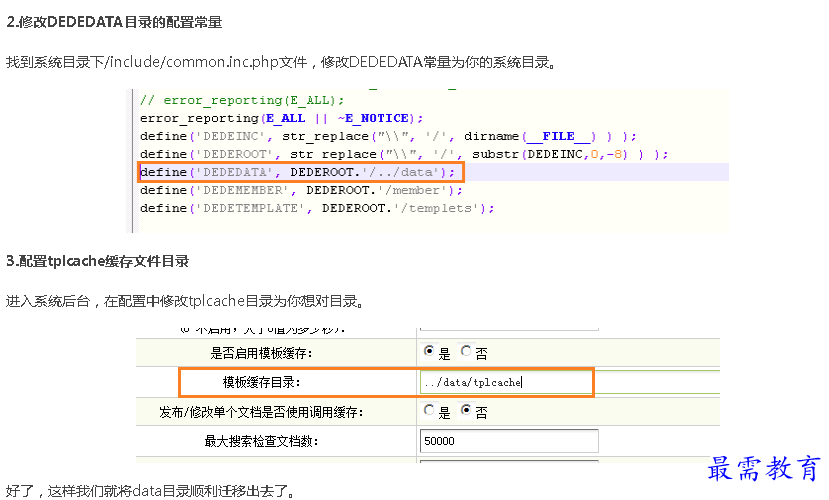Click the 模板缓存目录 label
This screenshot has width=829, height=500.
[x=261, y=382]
